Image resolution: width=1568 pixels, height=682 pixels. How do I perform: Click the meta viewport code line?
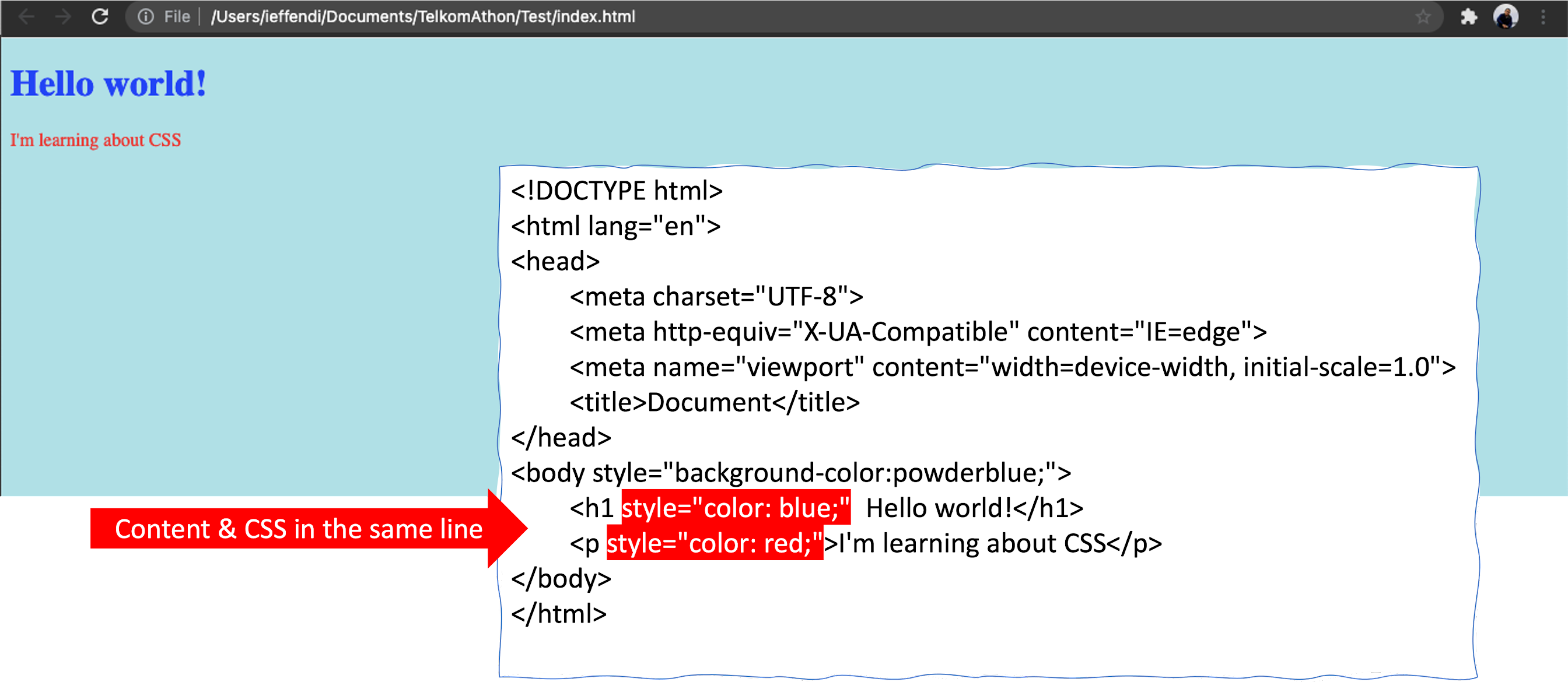coord(1012,367)
